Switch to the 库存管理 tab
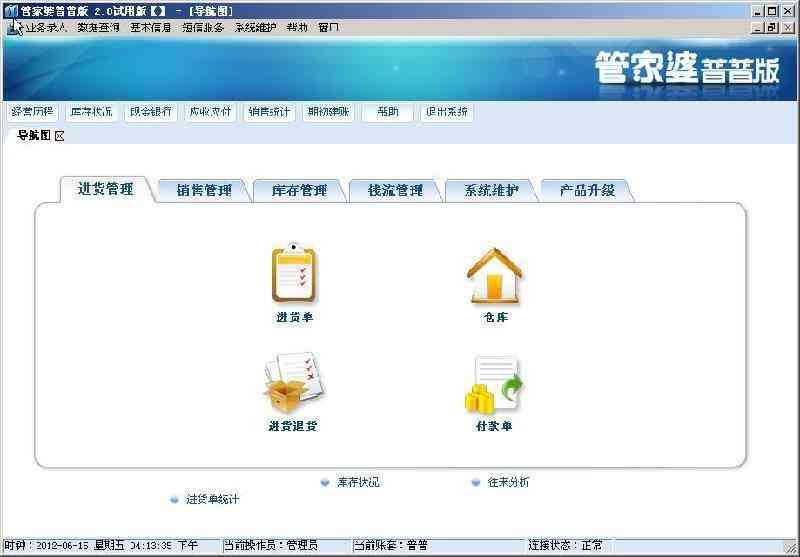This screenshot has width=800, height=557. click(299, 190)
